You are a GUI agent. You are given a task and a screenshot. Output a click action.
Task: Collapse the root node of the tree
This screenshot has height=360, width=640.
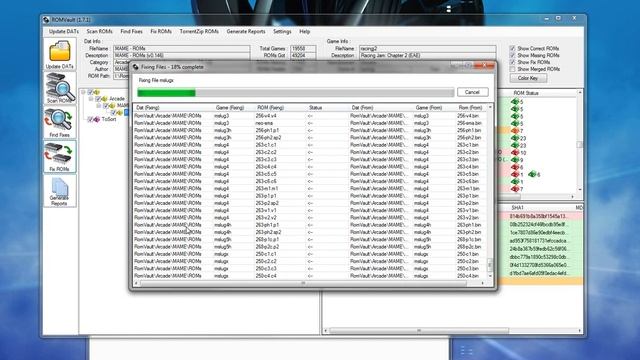tap(84, 92)
